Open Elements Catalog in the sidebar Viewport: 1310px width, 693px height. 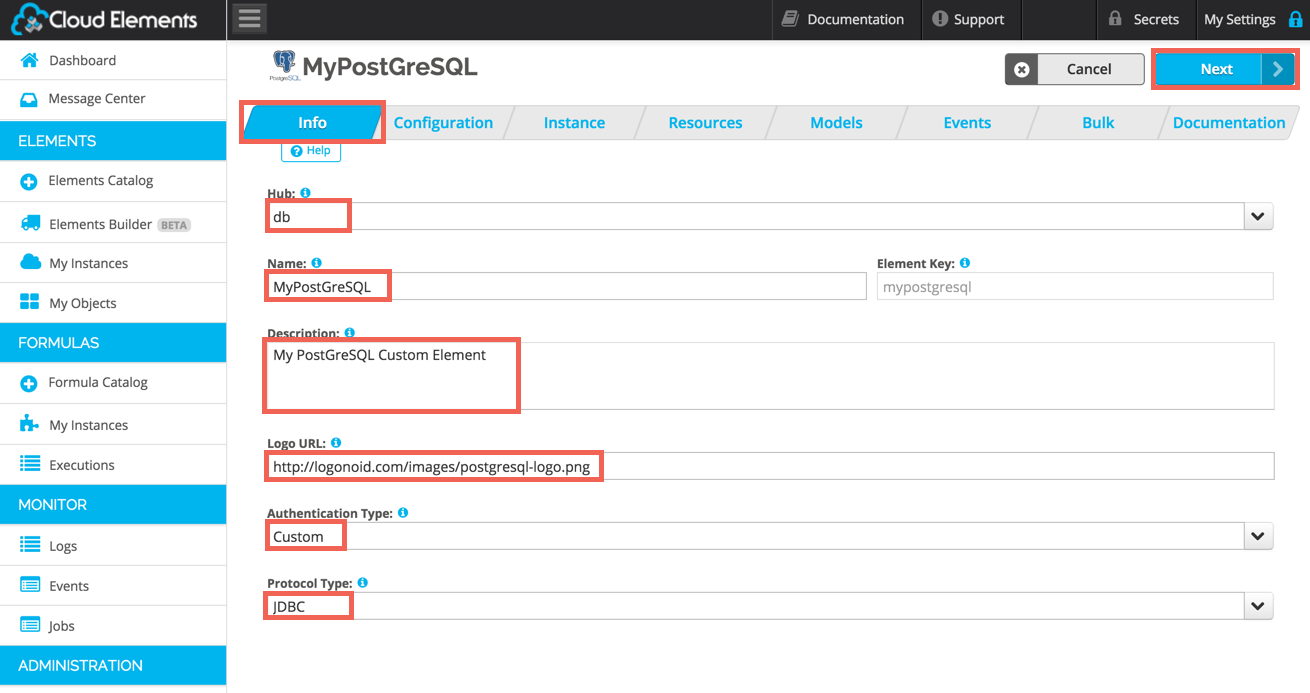click(113, 181)
